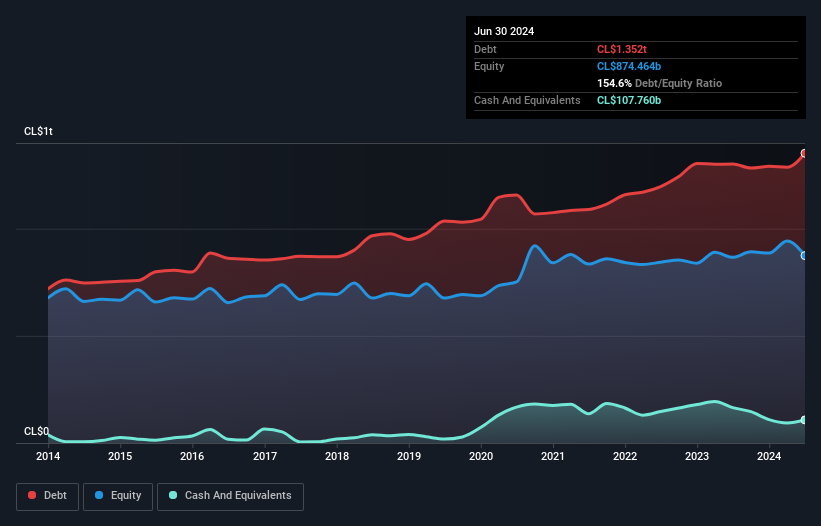Image resolution: width=821 pixels, height=526 pixels.
Task: Click the CL$107.760b cash value
Action: click(629, 100)
